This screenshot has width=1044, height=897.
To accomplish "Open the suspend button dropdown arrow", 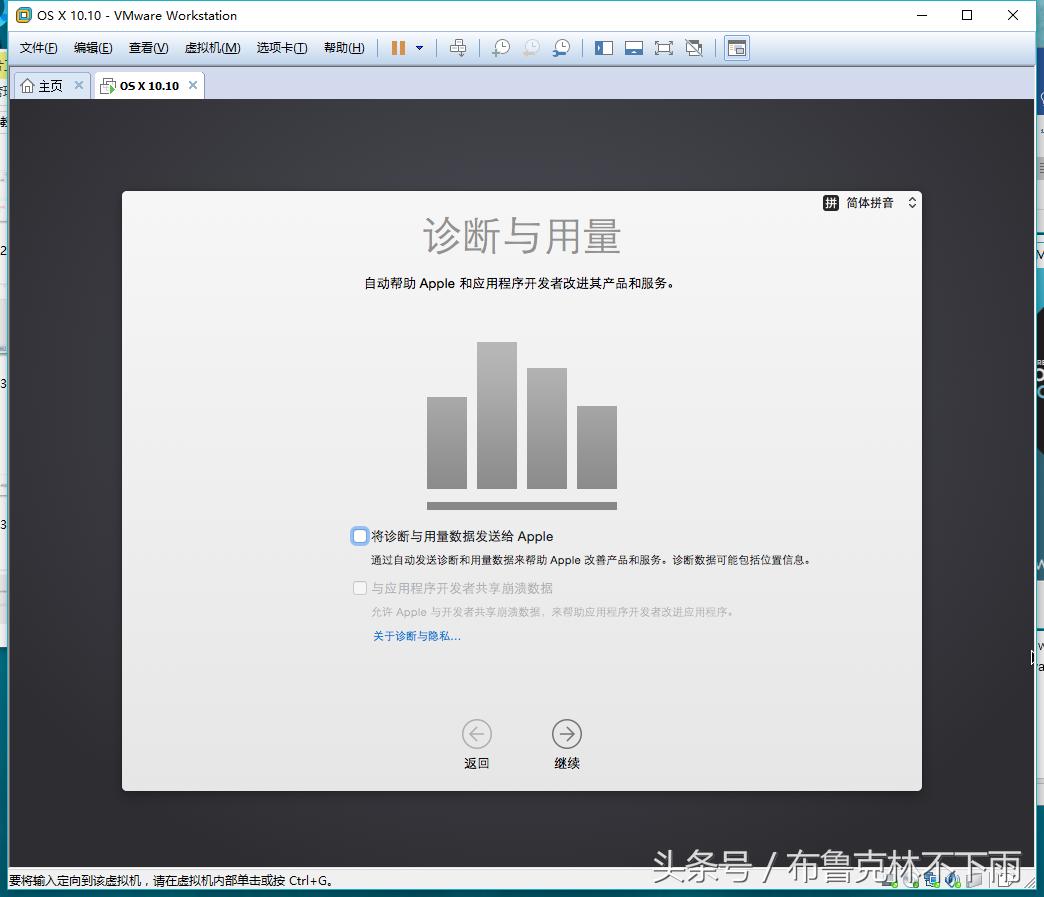I will click(418, 47).
